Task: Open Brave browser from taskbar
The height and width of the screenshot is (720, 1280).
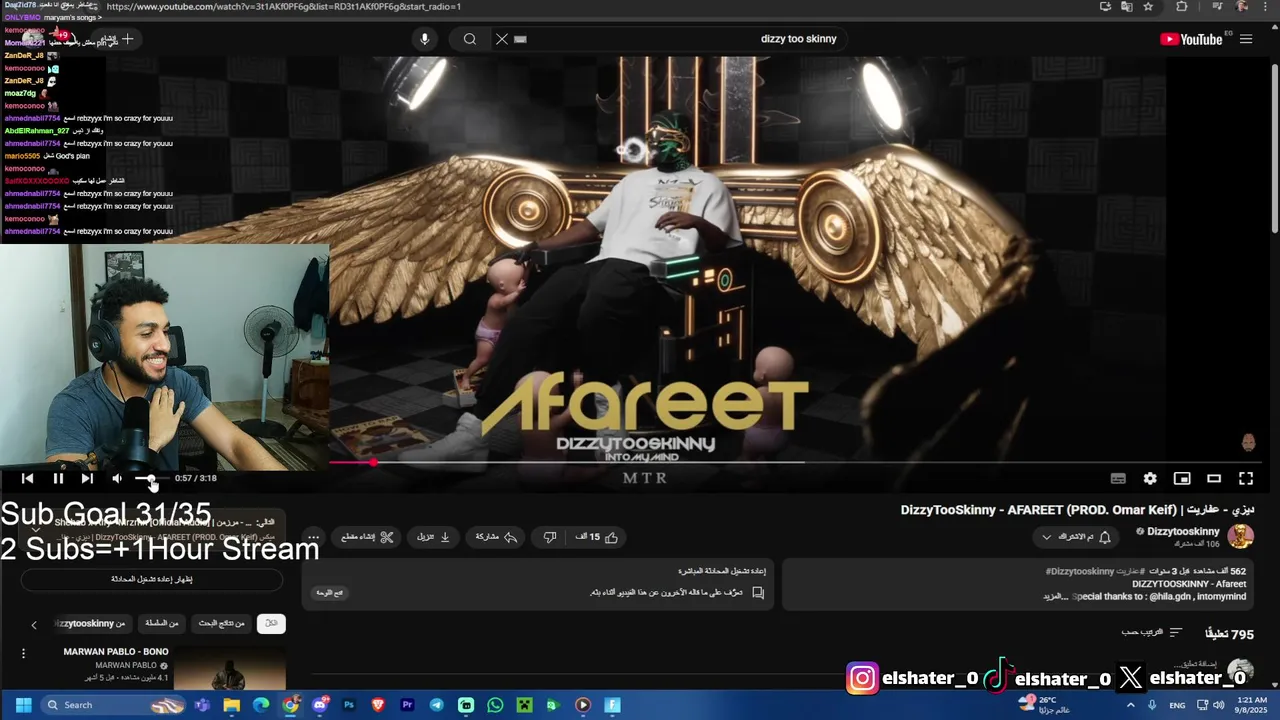Action: click(x=378, y=705)
